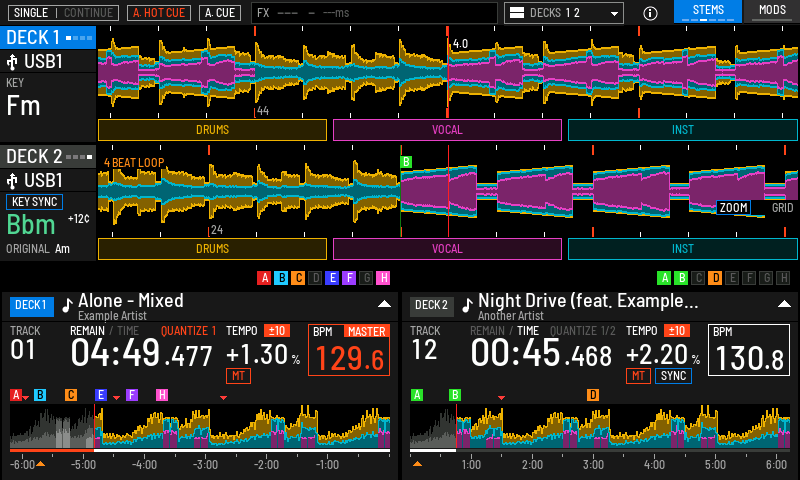Trigger orange hot cue D in Deck 2 row
The width and height of the screenshot is (800, 480).
point(715,278)
